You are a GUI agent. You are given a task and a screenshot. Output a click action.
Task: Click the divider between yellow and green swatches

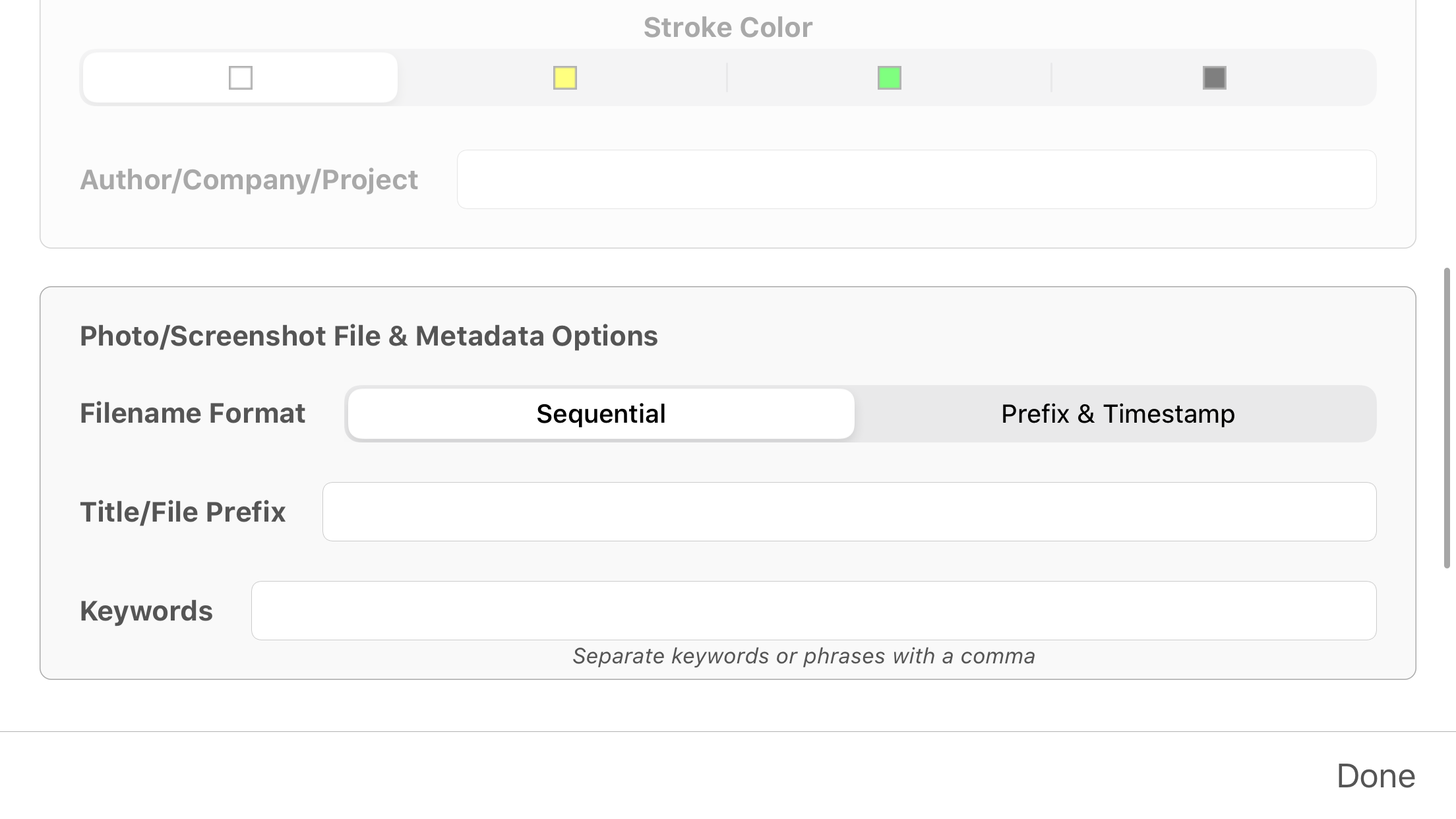(x=727, y=78)
